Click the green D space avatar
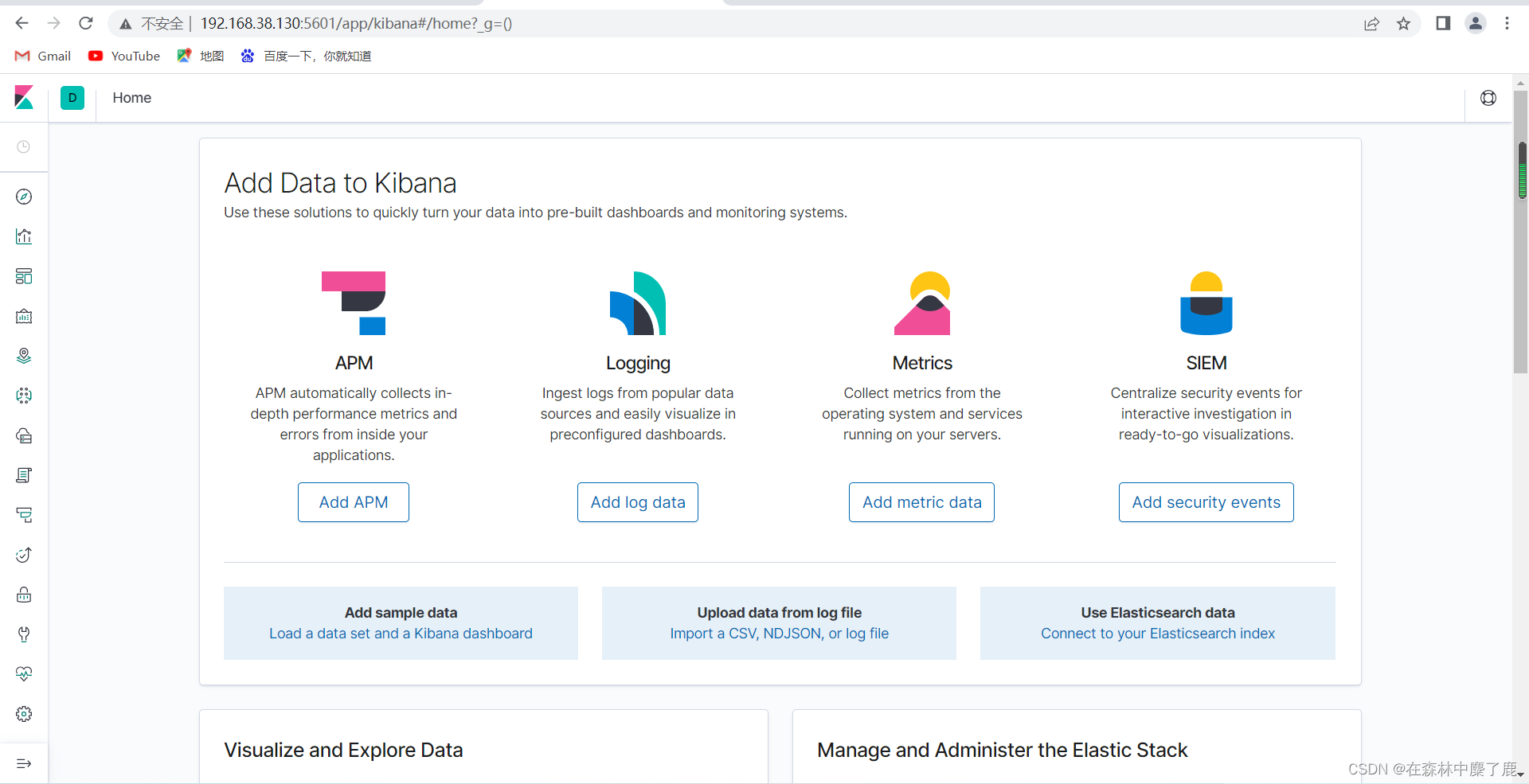 pos(72,98)
